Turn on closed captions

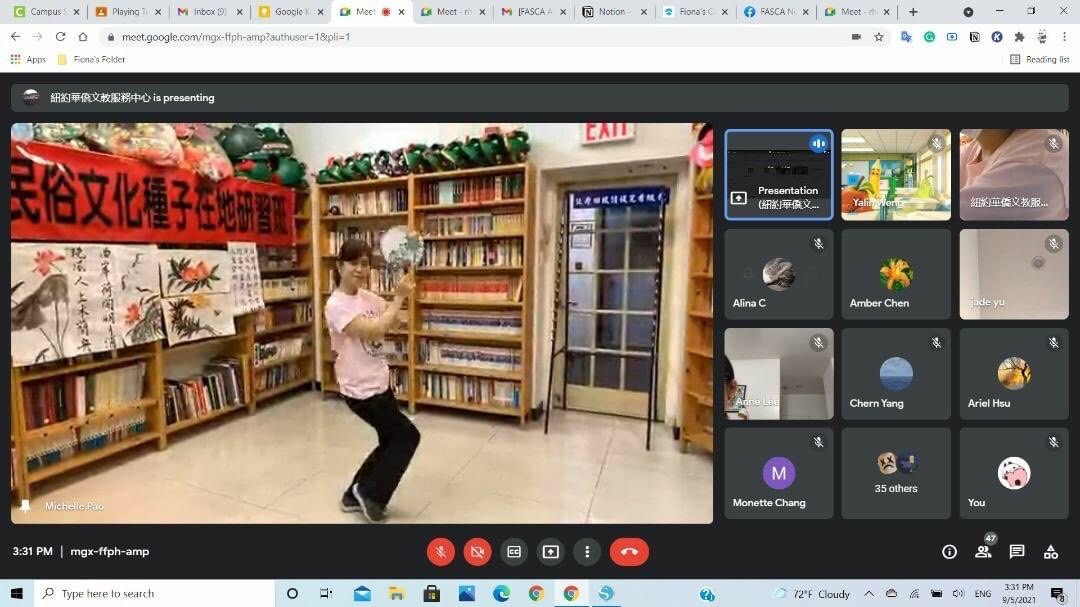pyautogui.click(x=514, y=552)
